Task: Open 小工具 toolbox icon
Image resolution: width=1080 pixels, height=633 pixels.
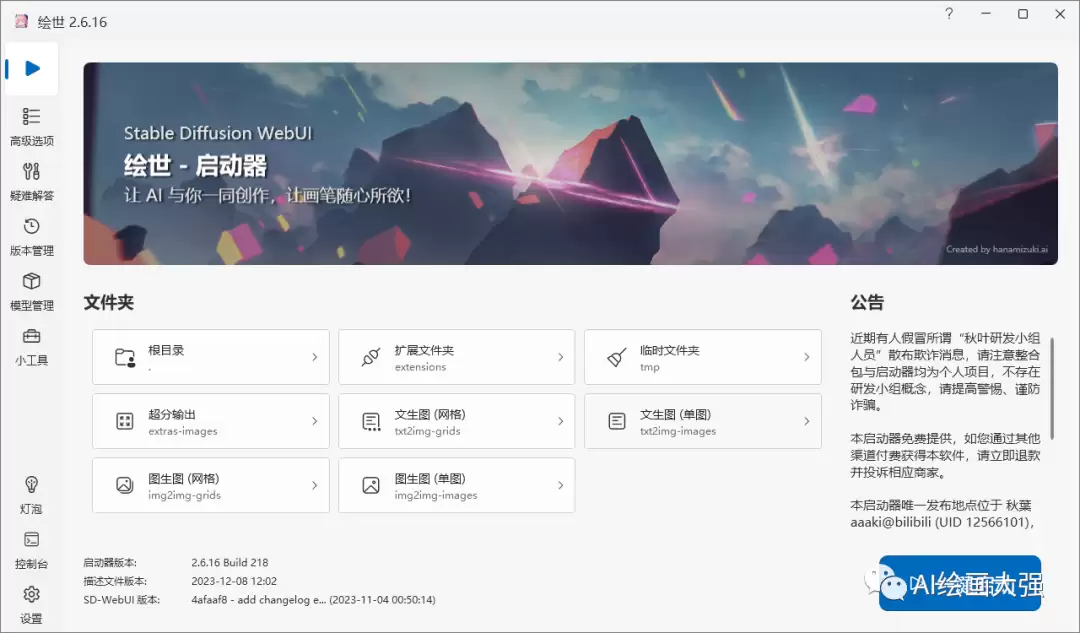Action: 31,336
